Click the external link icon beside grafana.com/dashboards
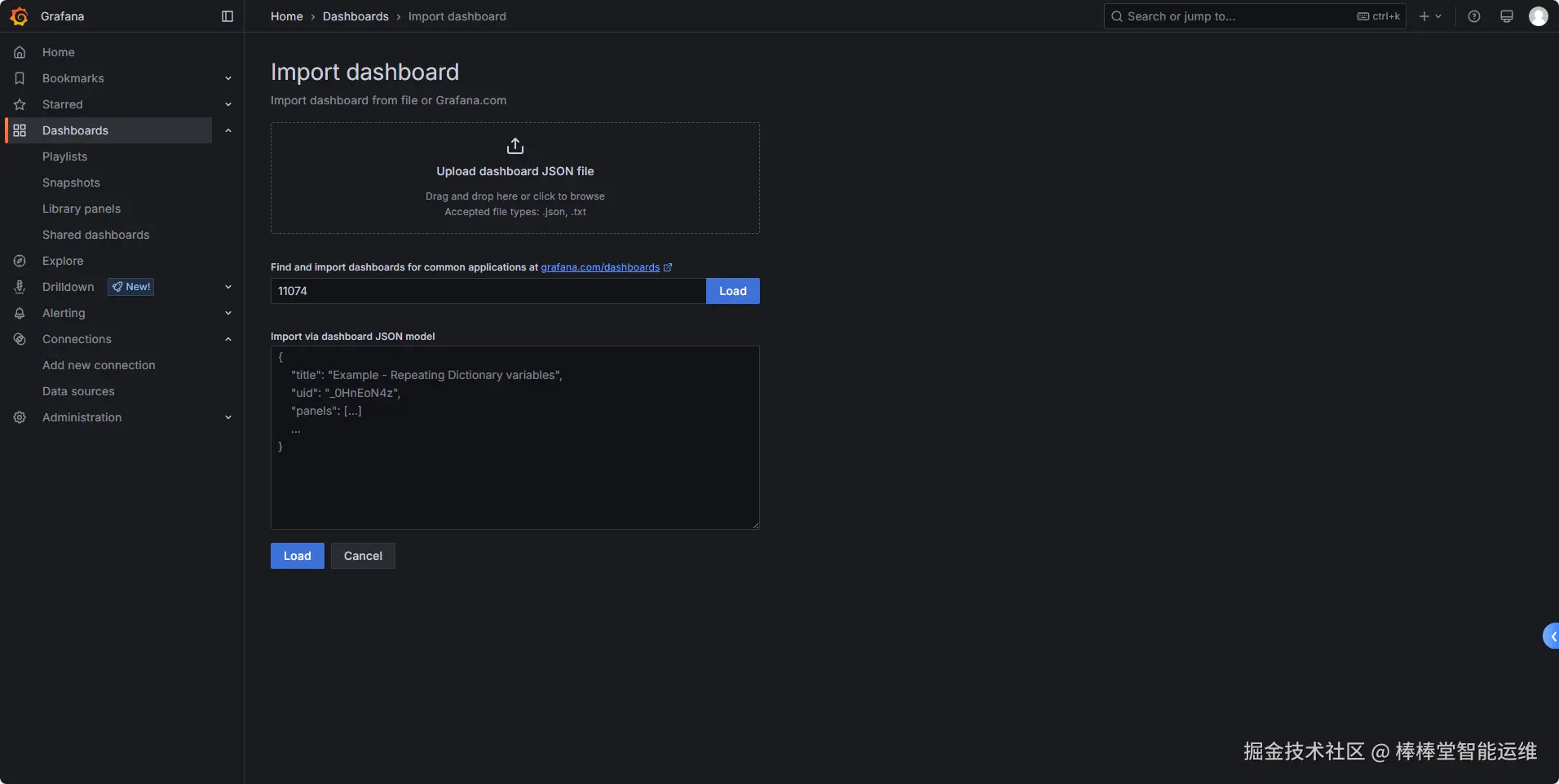 668,267
